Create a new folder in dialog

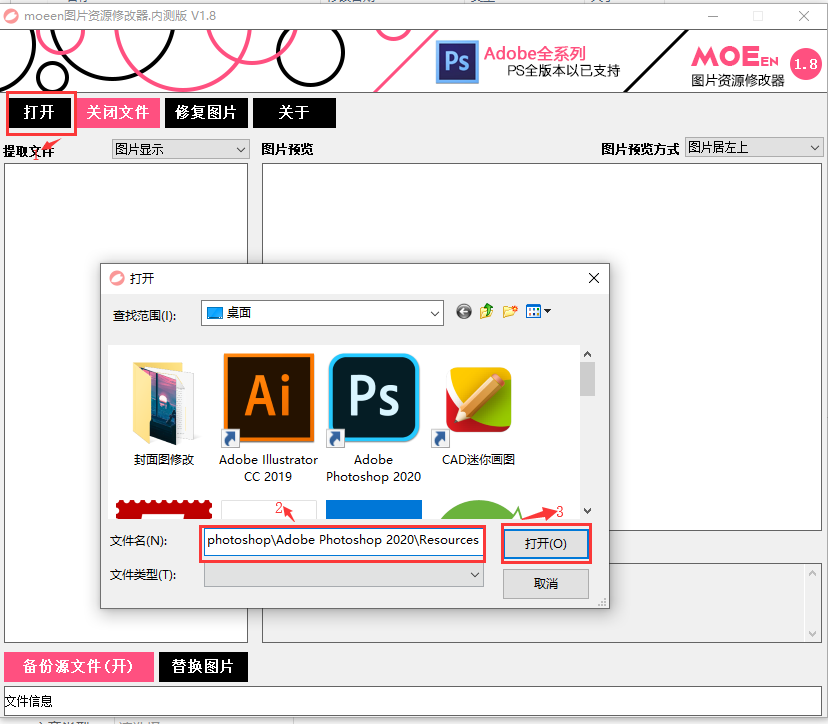(510, 311)
